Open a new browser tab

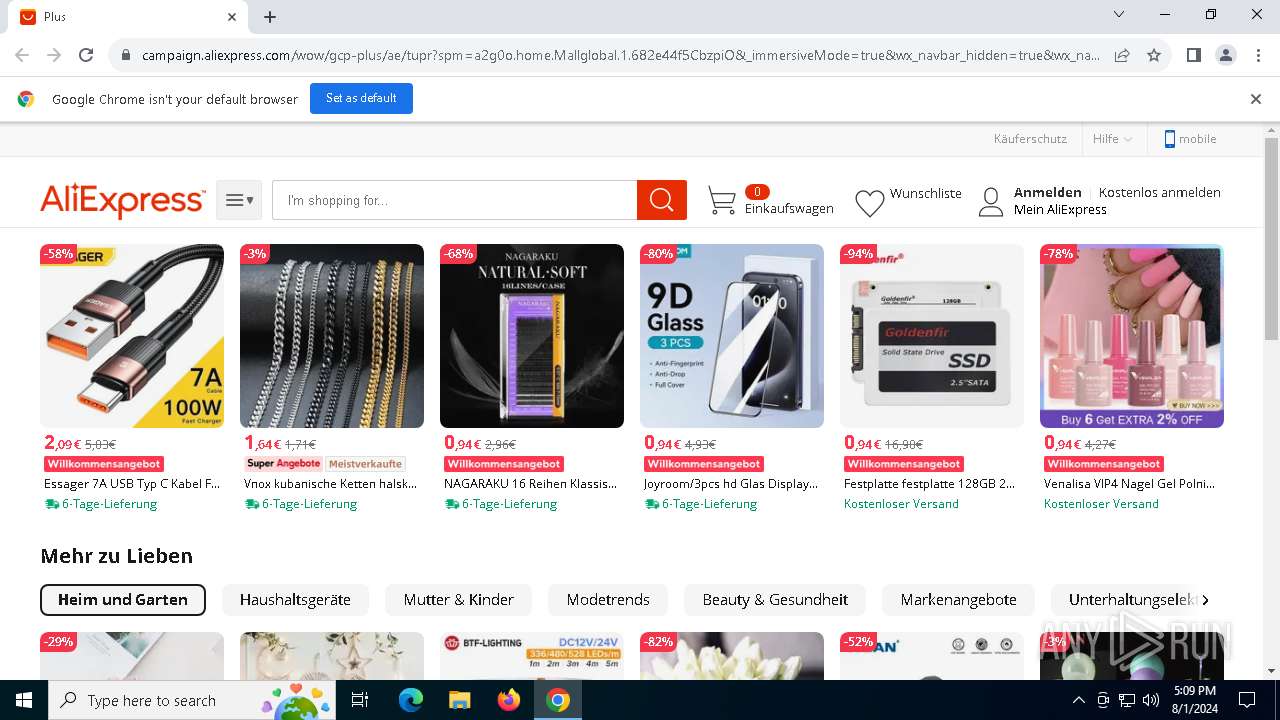pyautogui.click(x=270, y=17)
